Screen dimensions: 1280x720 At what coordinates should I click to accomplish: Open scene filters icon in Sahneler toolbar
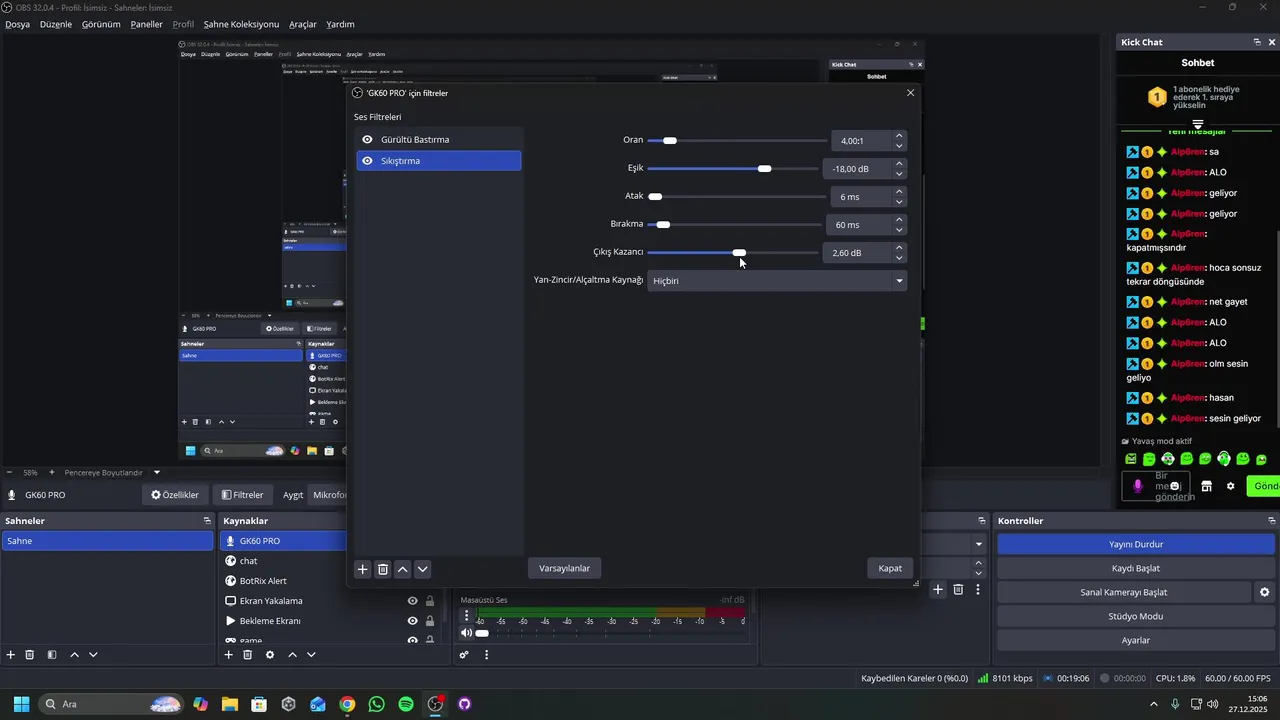pos(52,655)
